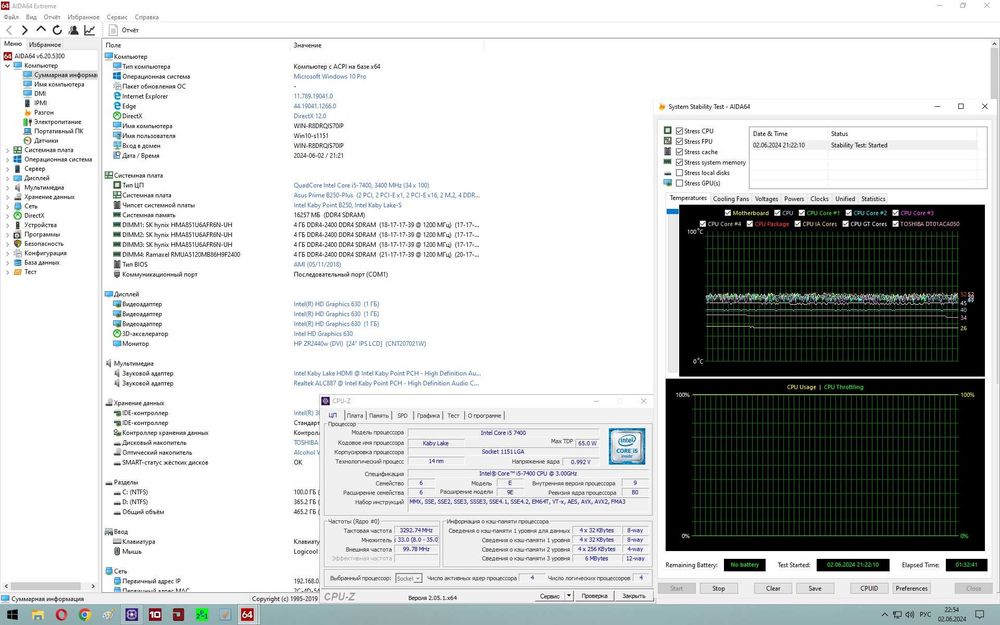This screenshot has height=625, width=1000.
Task: Click the Microsoft Windows 10 Pro link
Action: pyautogui.click(x=330, y=77)
